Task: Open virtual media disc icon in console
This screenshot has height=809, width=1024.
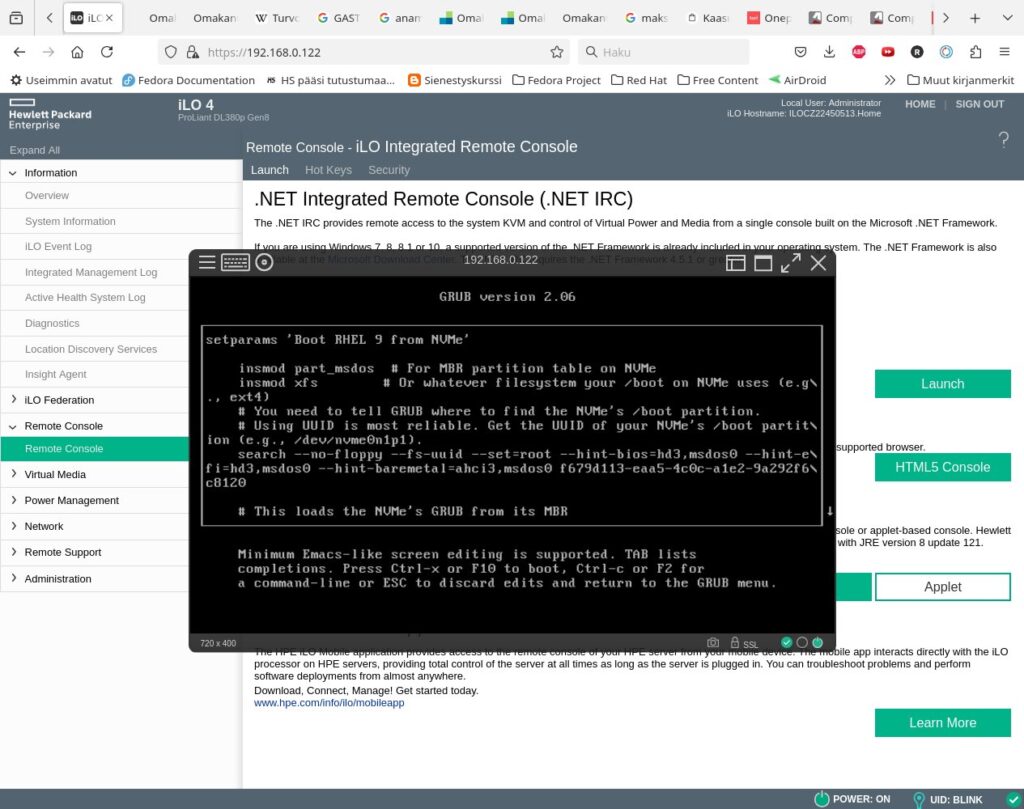Action: click(x=264, y=262)
